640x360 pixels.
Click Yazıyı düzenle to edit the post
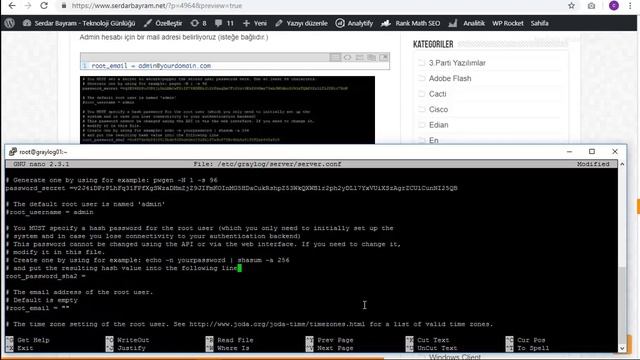pos(301,23)
